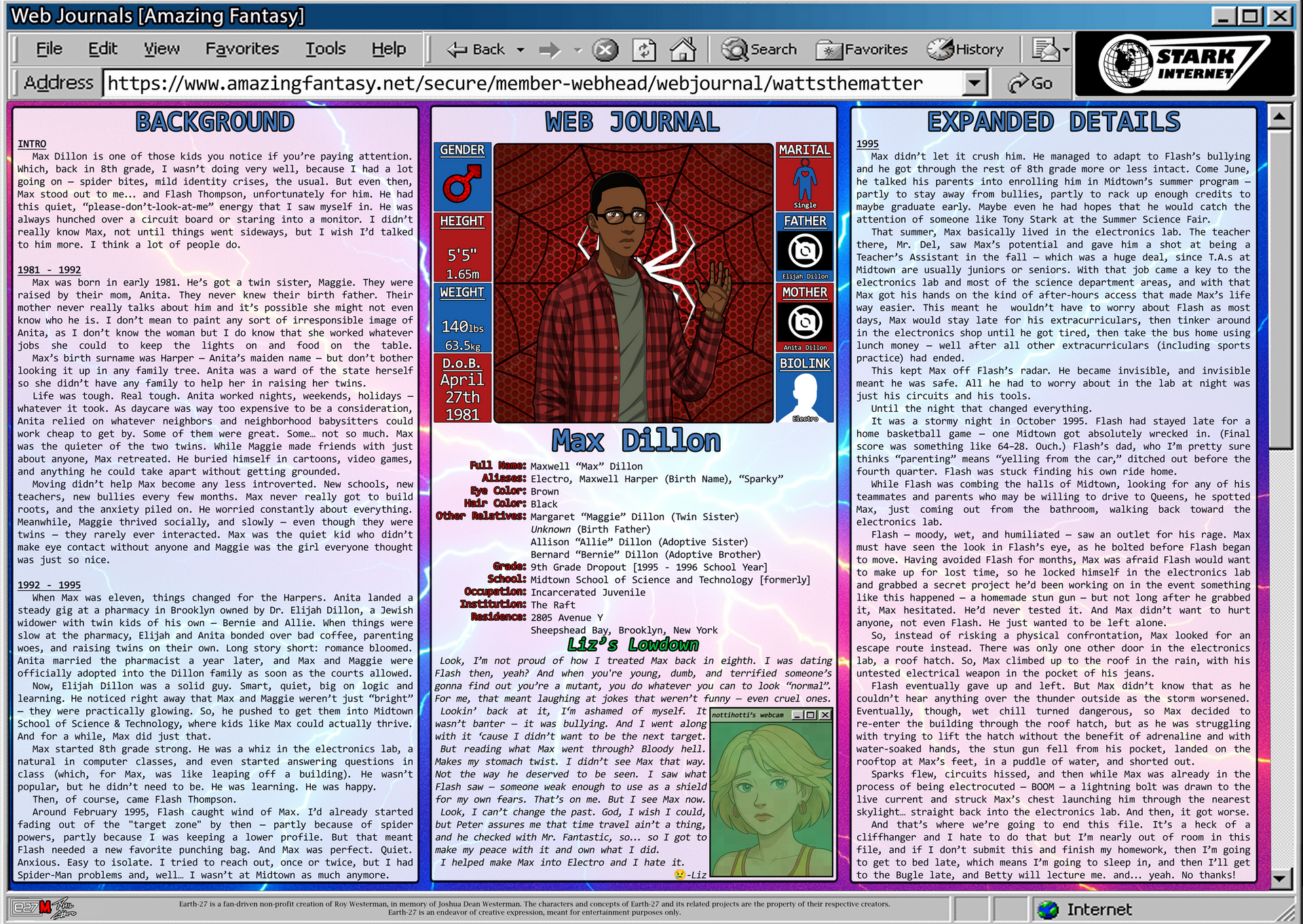The image size is (1303, 924).
Task: Open the View menu
Action: coord(162,49)
